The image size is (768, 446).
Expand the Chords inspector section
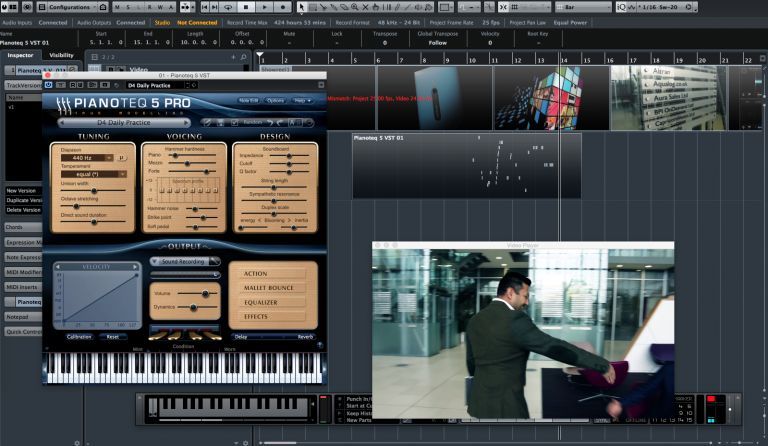point(23,227)
